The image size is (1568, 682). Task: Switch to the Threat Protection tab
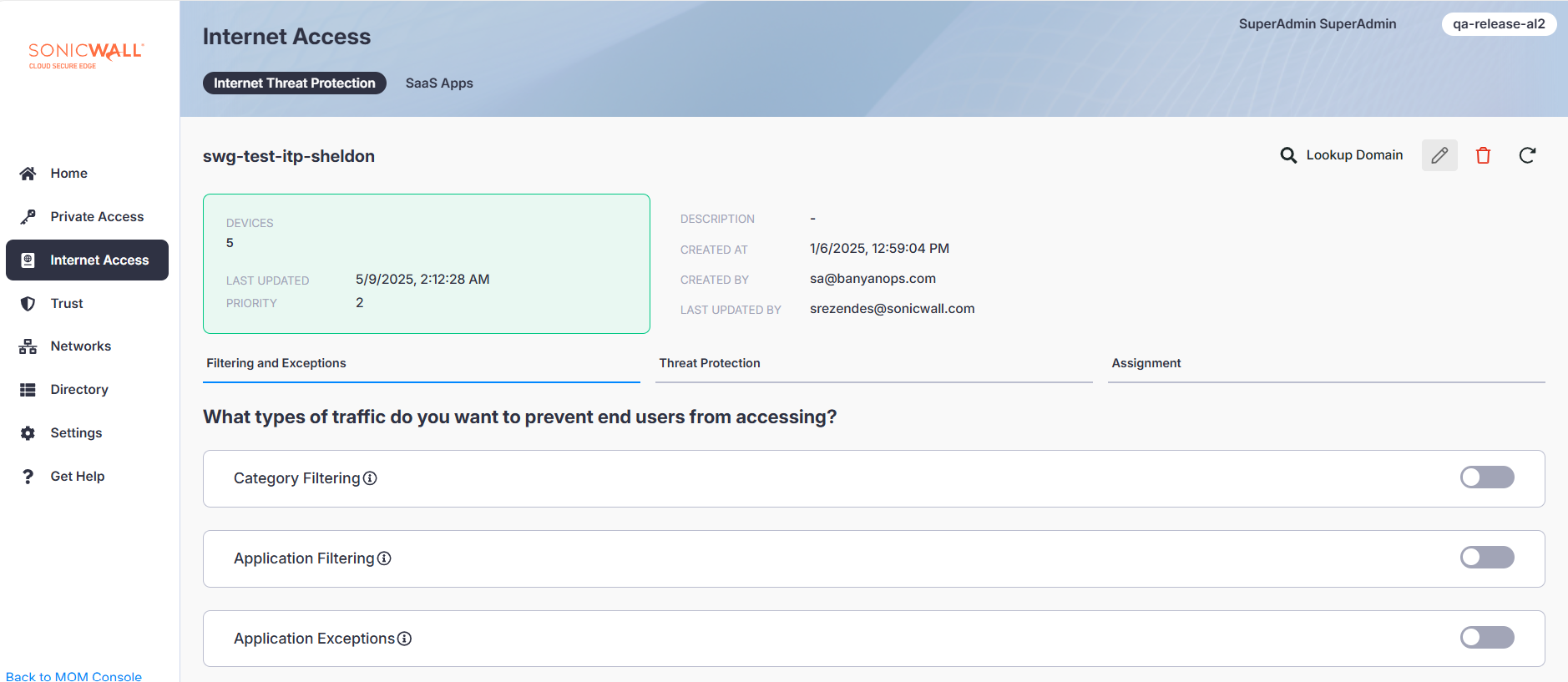click(709, 363)
